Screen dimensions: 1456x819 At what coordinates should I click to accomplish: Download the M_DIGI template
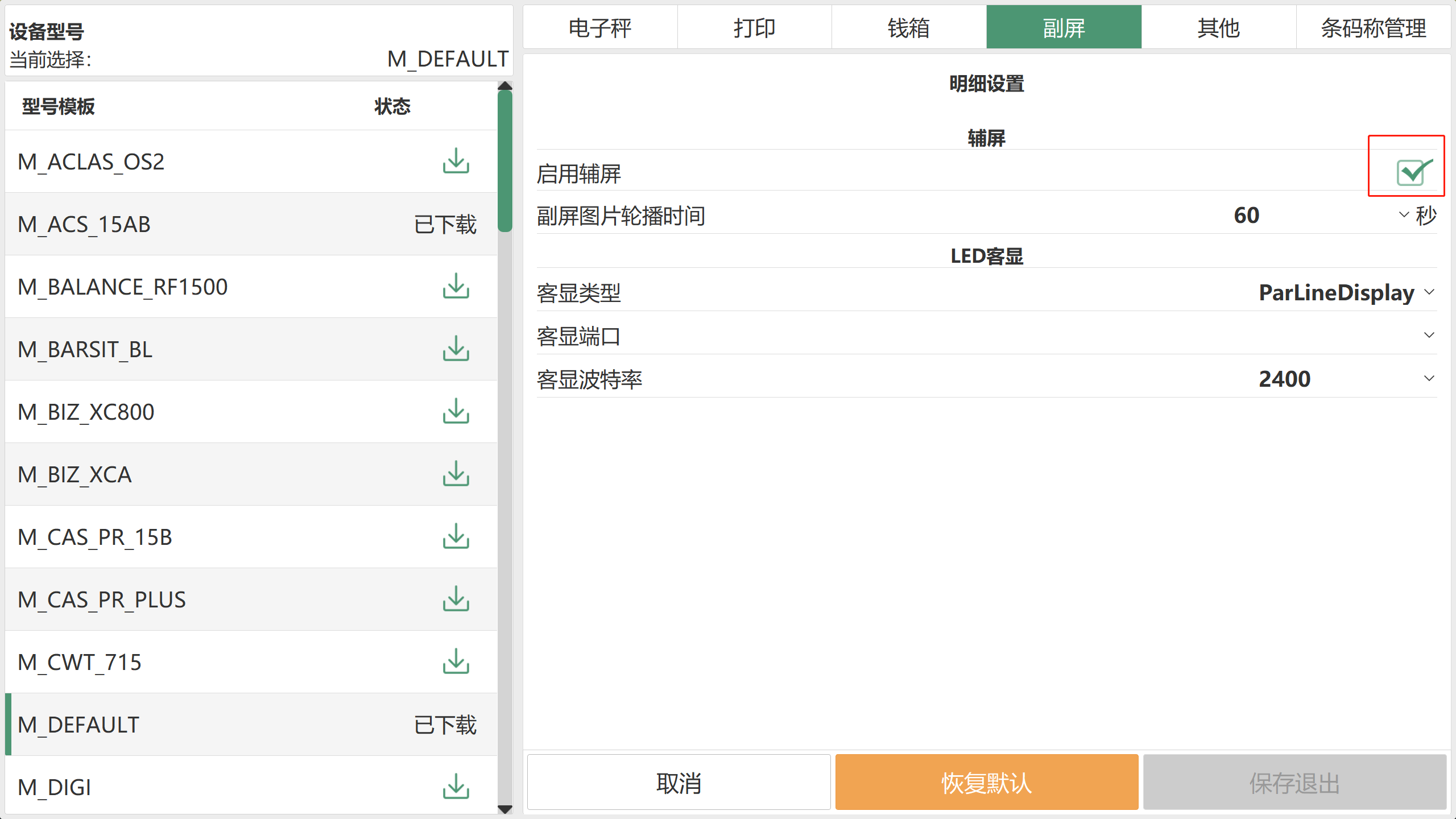tap(456, 787)
